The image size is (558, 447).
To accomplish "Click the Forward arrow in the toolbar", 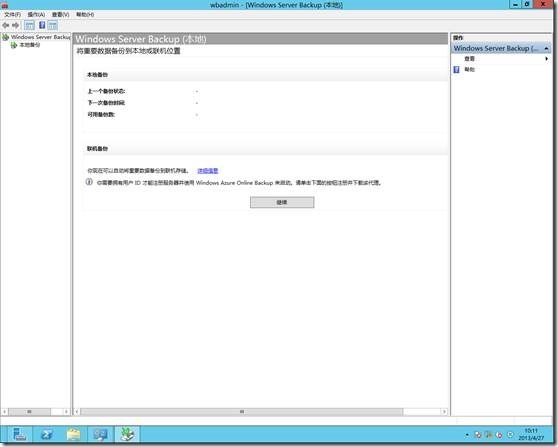I will pos(15,25).
